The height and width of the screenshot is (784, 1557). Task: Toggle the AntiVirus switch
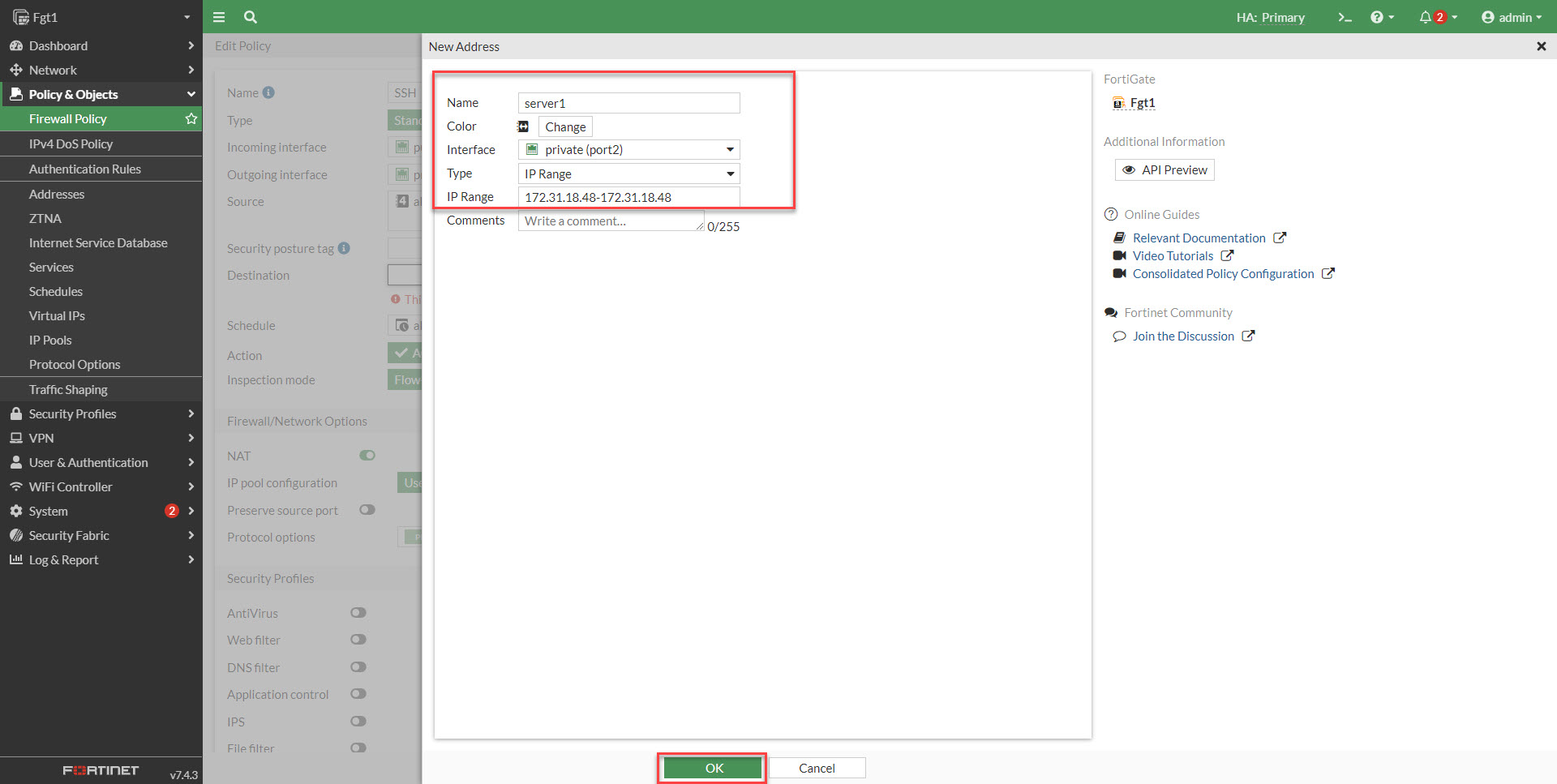point(358,613)
